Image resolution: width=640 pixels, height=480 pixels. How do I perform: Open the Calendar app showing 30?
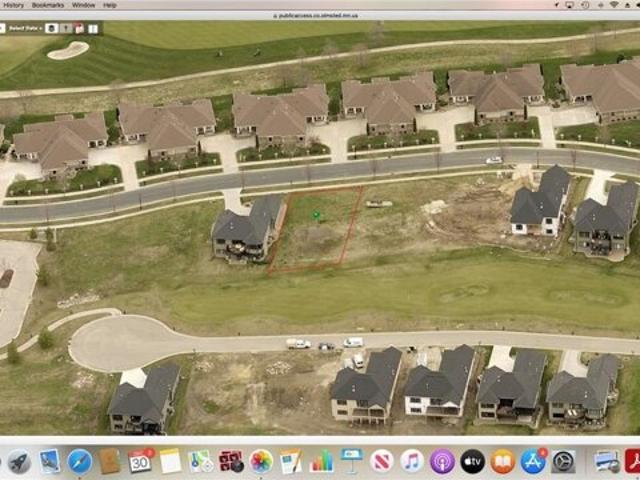(140, 461)
